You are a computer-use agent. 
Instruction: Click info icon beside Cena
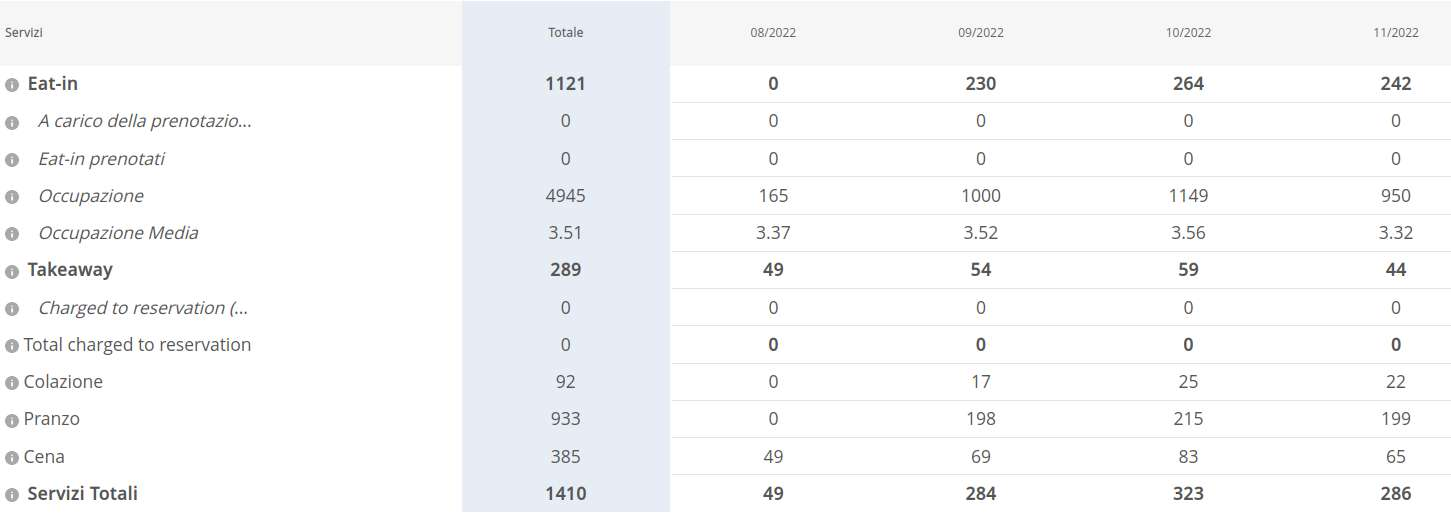pyautogui.click(x=12, y=458)
